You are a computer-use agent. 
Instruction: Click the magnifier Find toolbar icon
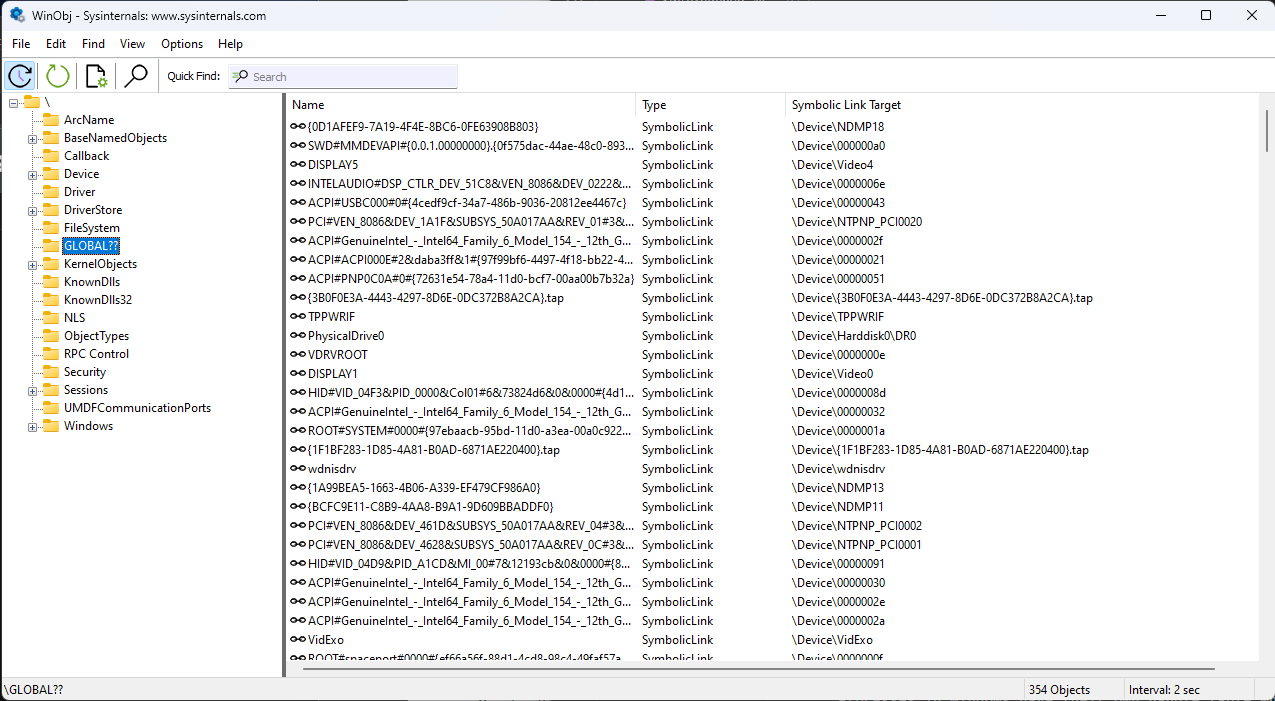[x=135, y=76]
